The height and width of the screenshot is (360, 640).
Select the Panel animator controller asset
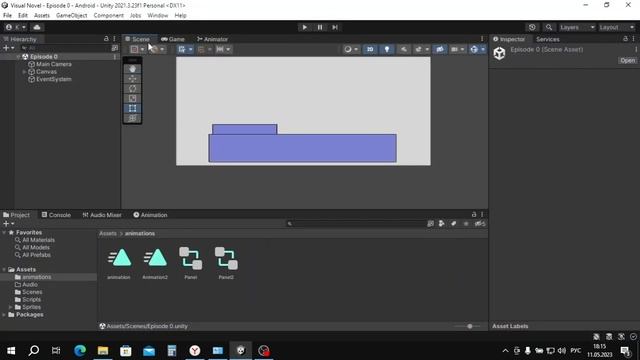(191, 263)
